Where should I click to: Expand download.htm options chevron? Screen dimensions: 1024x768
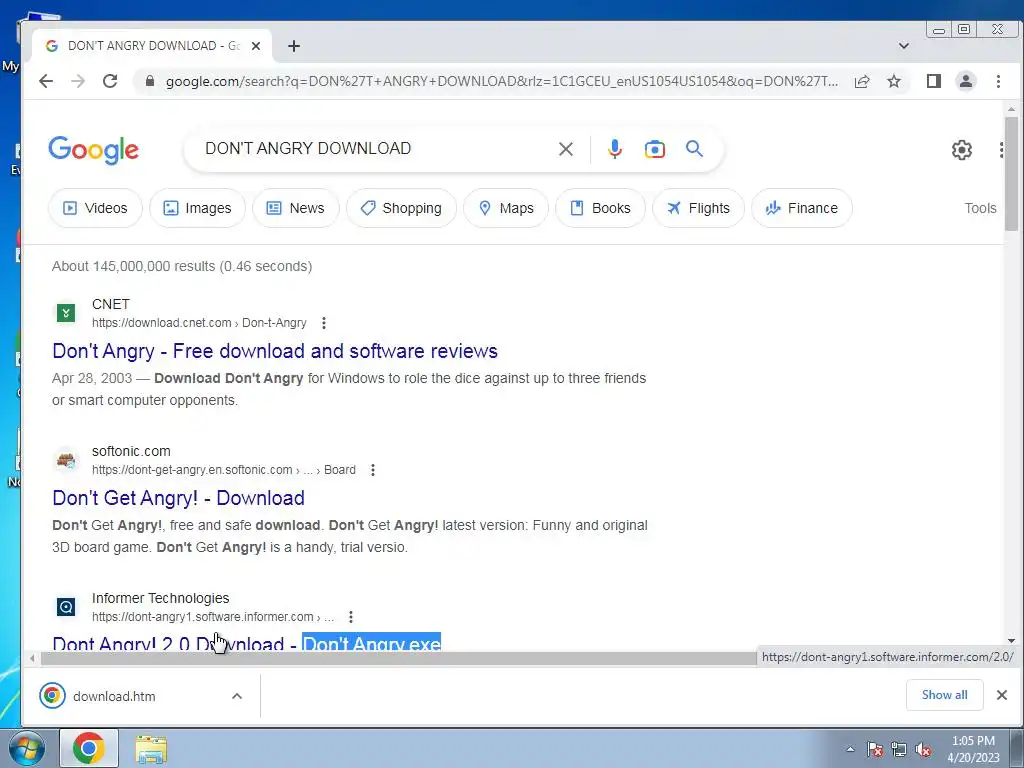pyautogui.click(x=237, y=696)
